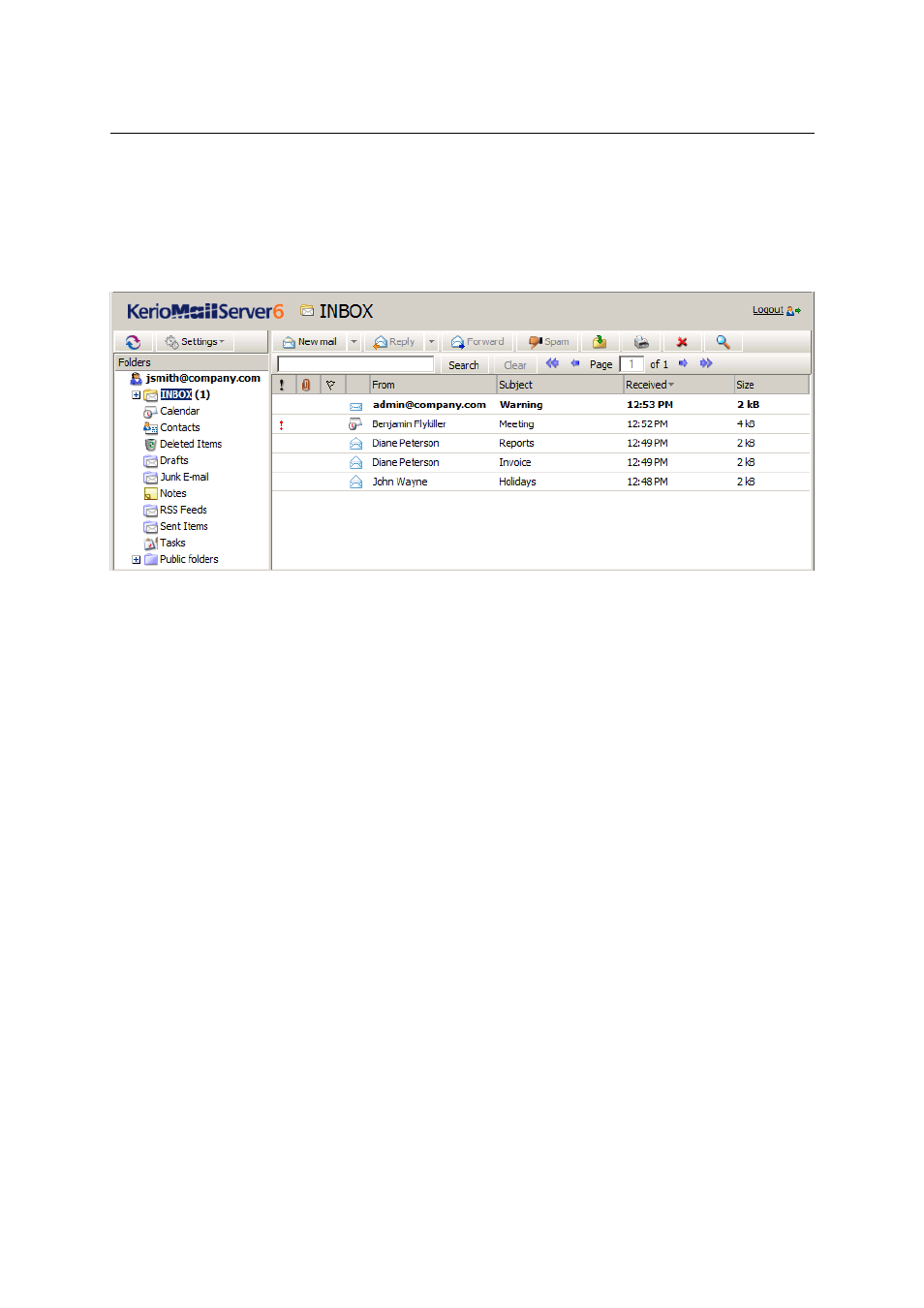This screenshot has height=1308, width=924.
Task: Sort messages by Size column
Action: [x=771, y=385]
